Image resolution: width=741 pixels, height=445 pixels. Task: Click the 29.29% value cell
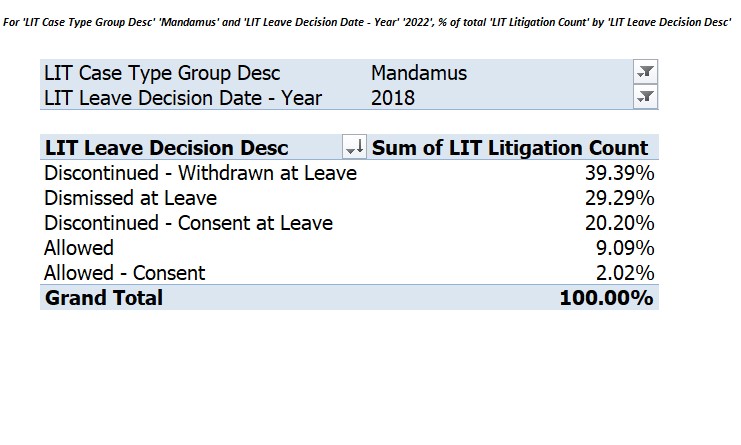click(x=620, y=198)
